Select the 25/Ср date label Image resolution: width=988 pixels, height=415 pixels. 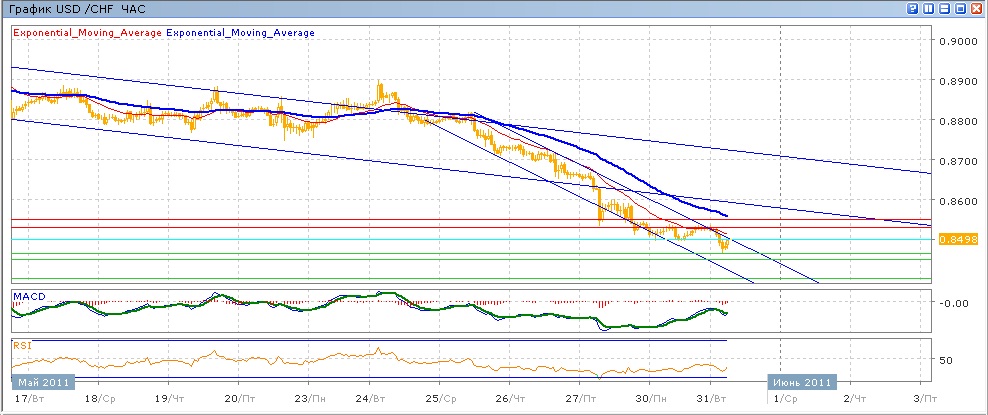coord(440,399)
